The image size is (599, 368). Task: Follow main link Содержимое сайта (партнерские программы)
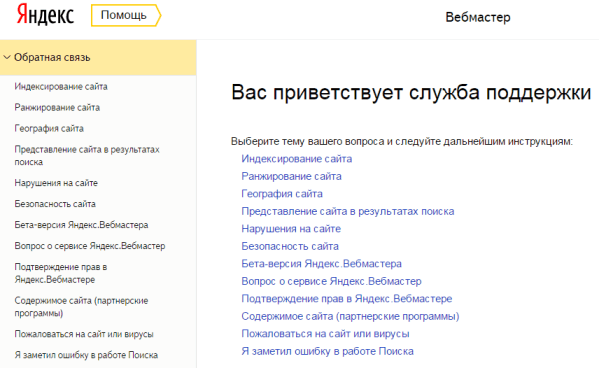[x=350, y=316]
